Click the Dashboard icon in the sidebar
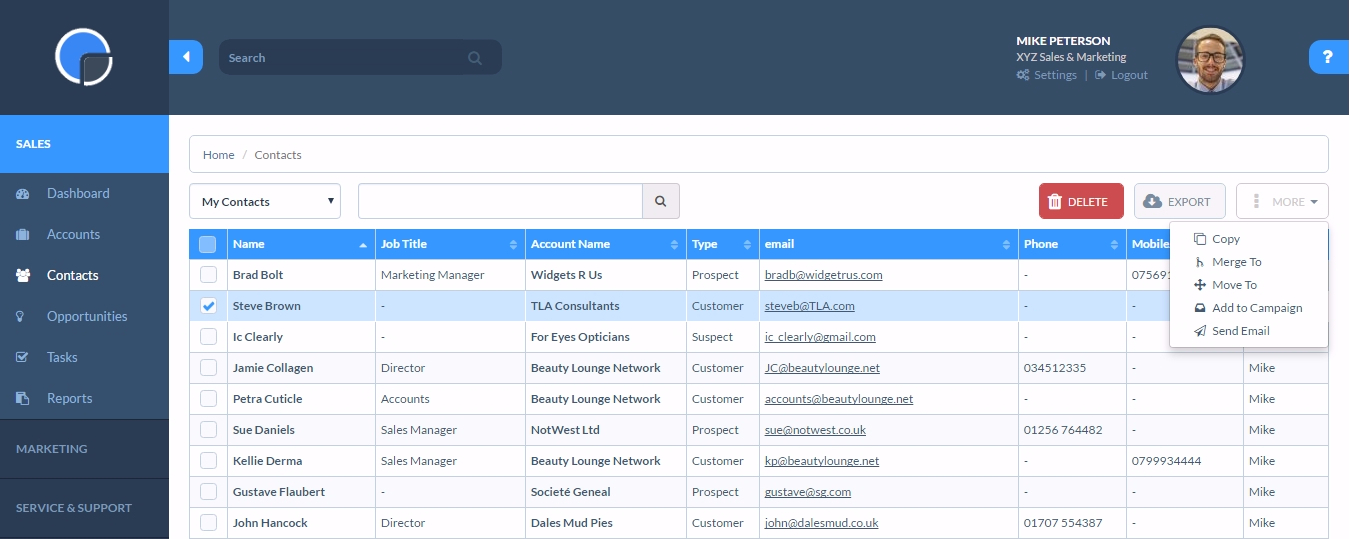Screen dimensions: 1349x539 (x=23, y=194)
